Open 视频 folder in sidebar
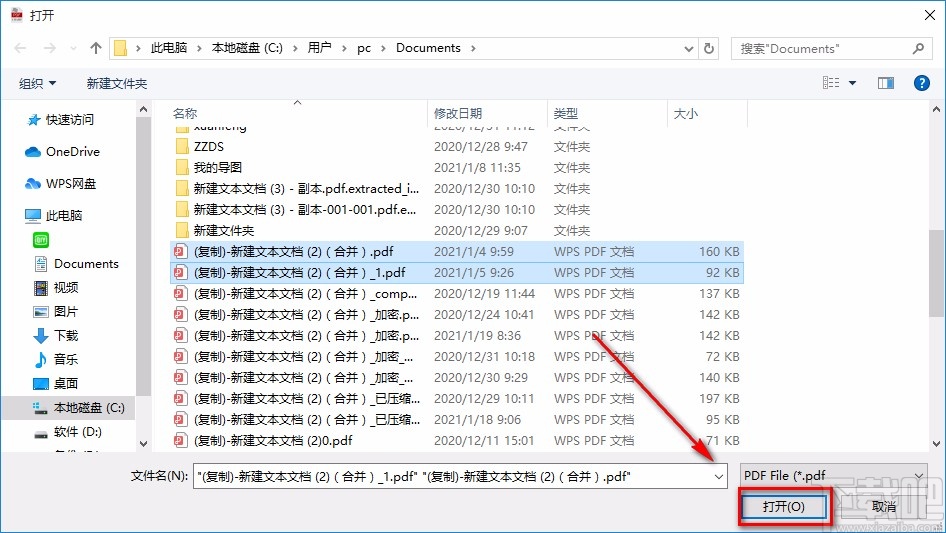Viewport: 946px width, 533px height. click(x=56, y=287)
